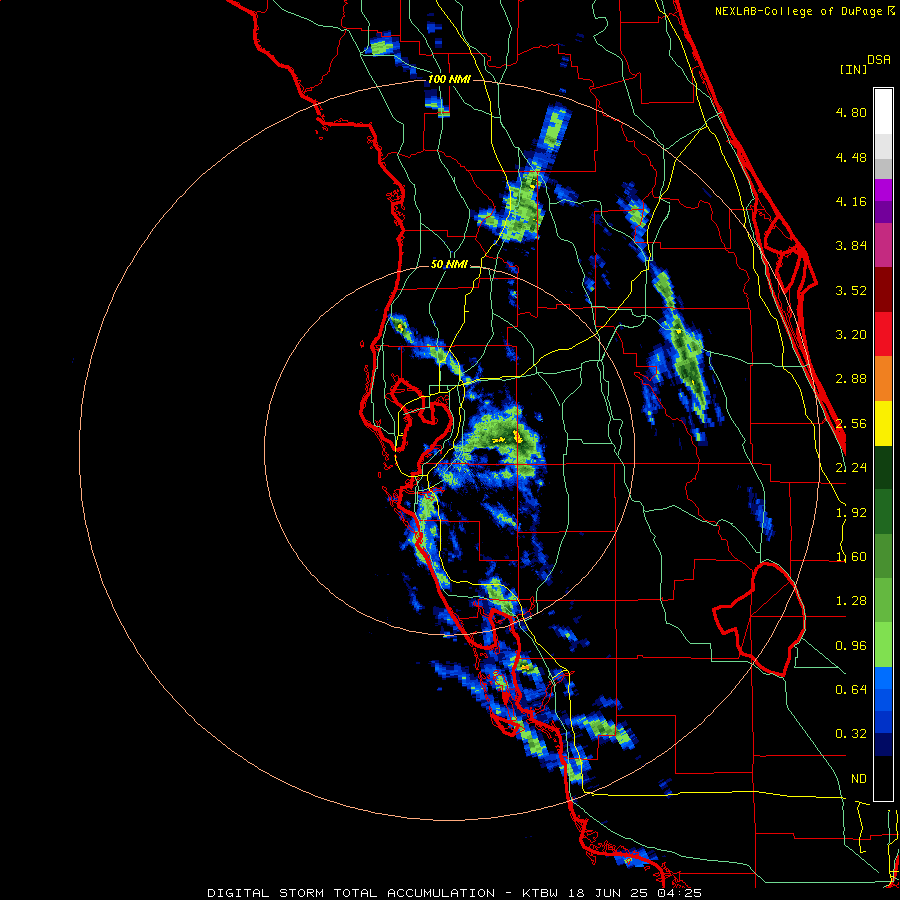Click the 2.88 legend value
This screenshot has height=900, width=900.
coord(851,379)
